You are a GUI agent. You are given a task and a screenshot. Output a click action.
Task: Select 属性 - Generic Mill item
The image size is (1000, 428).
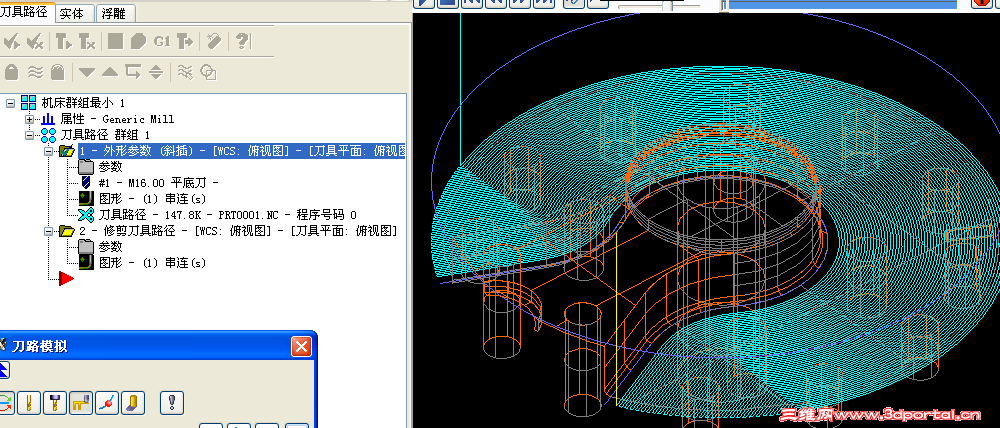coord(117,119)
